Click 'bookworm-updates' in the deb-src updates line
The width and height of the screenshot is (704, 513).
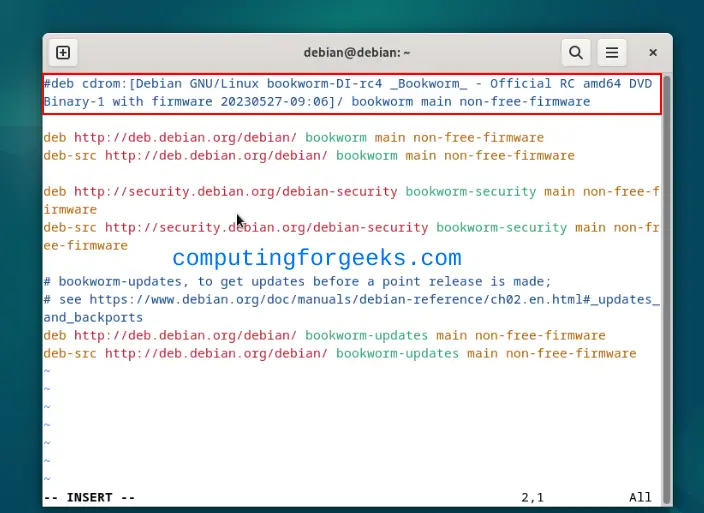[397, 353]
